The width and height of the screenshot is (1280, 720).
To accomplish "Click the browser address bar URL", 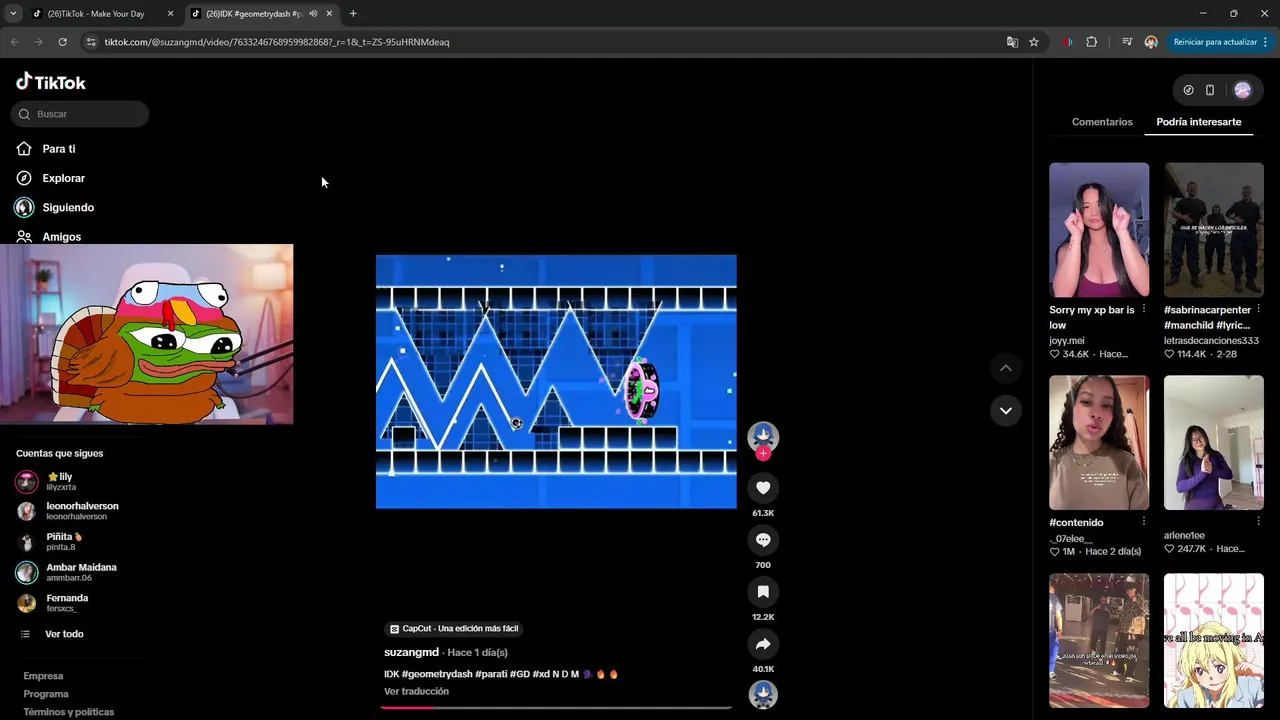I will click(277, 42).
